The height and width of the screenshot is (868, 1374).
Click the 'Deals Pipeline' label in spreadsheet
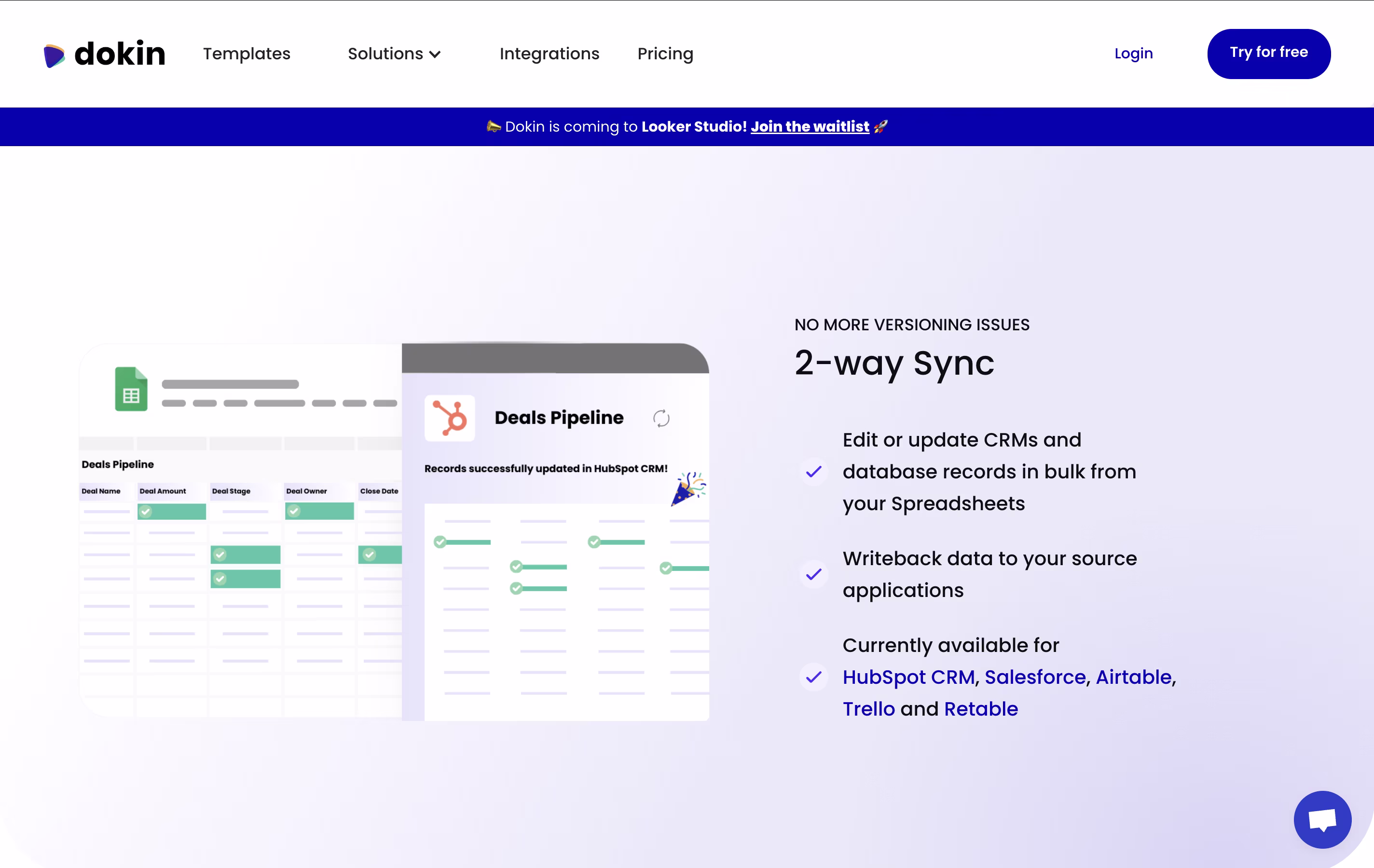[118, 464]
